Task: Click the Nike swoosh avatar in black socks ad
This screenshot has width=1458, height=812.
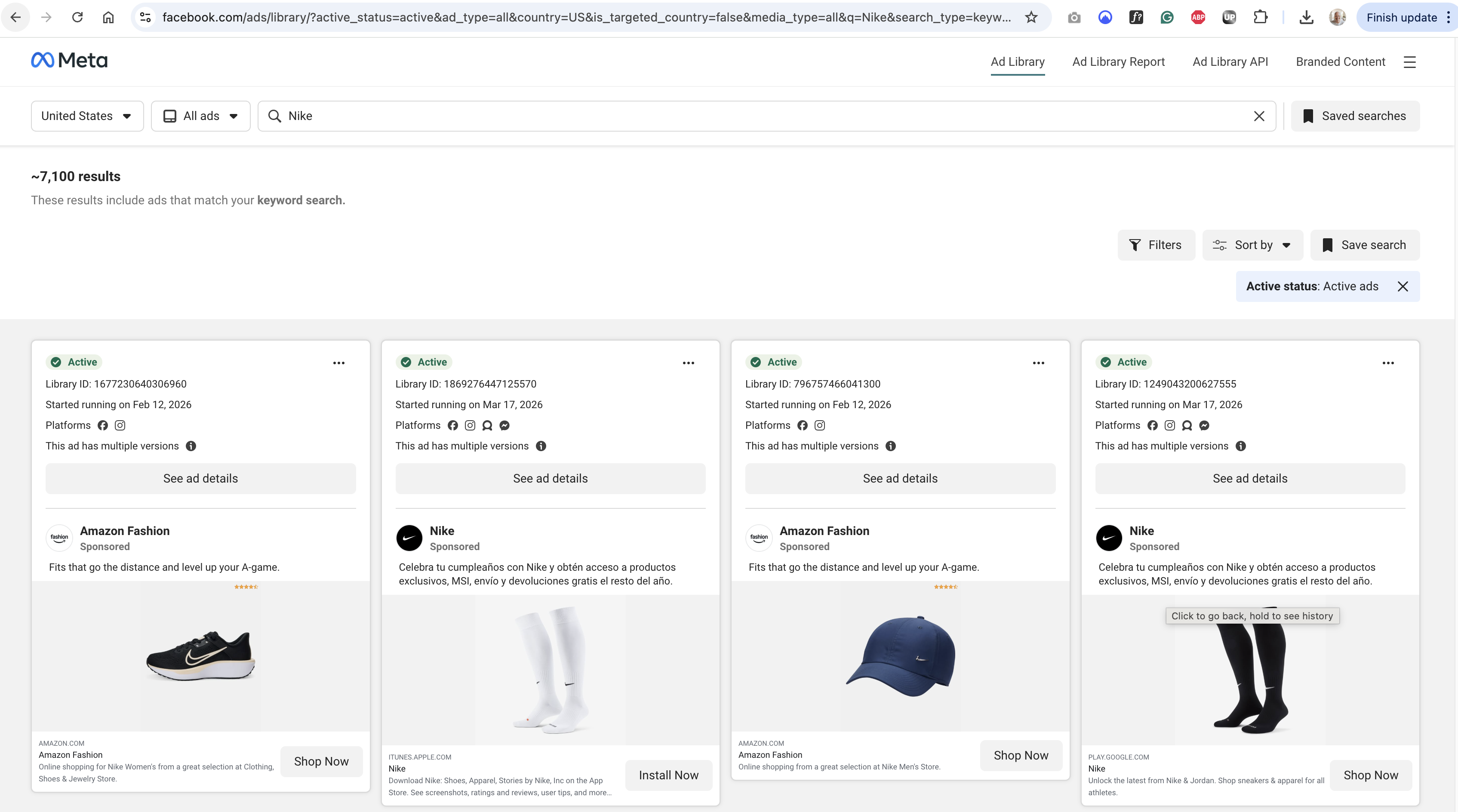Action: click(1109, 538)
